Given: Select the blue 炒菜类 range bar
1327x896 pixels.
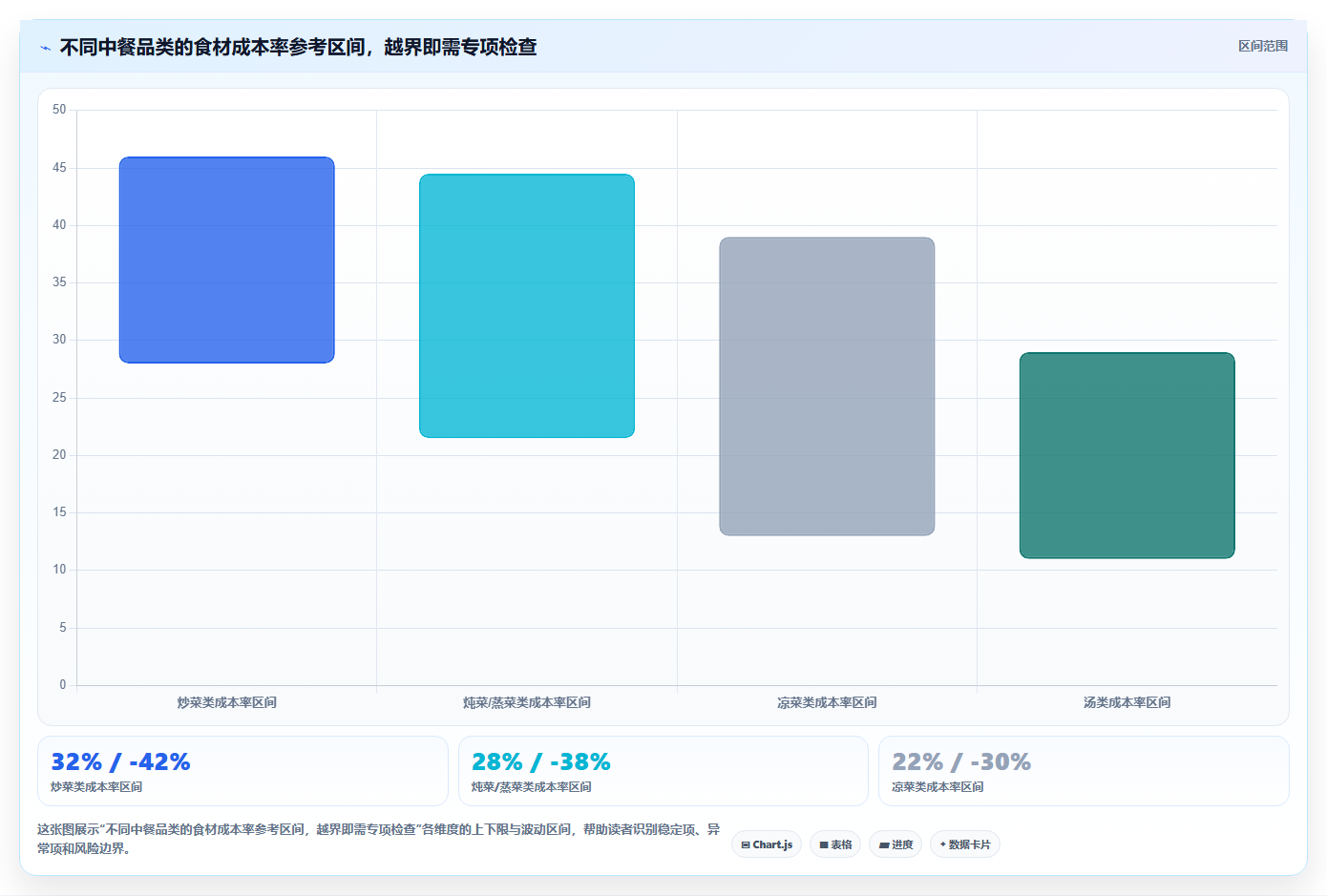Looking at the screenshot, I should (226, 260).
